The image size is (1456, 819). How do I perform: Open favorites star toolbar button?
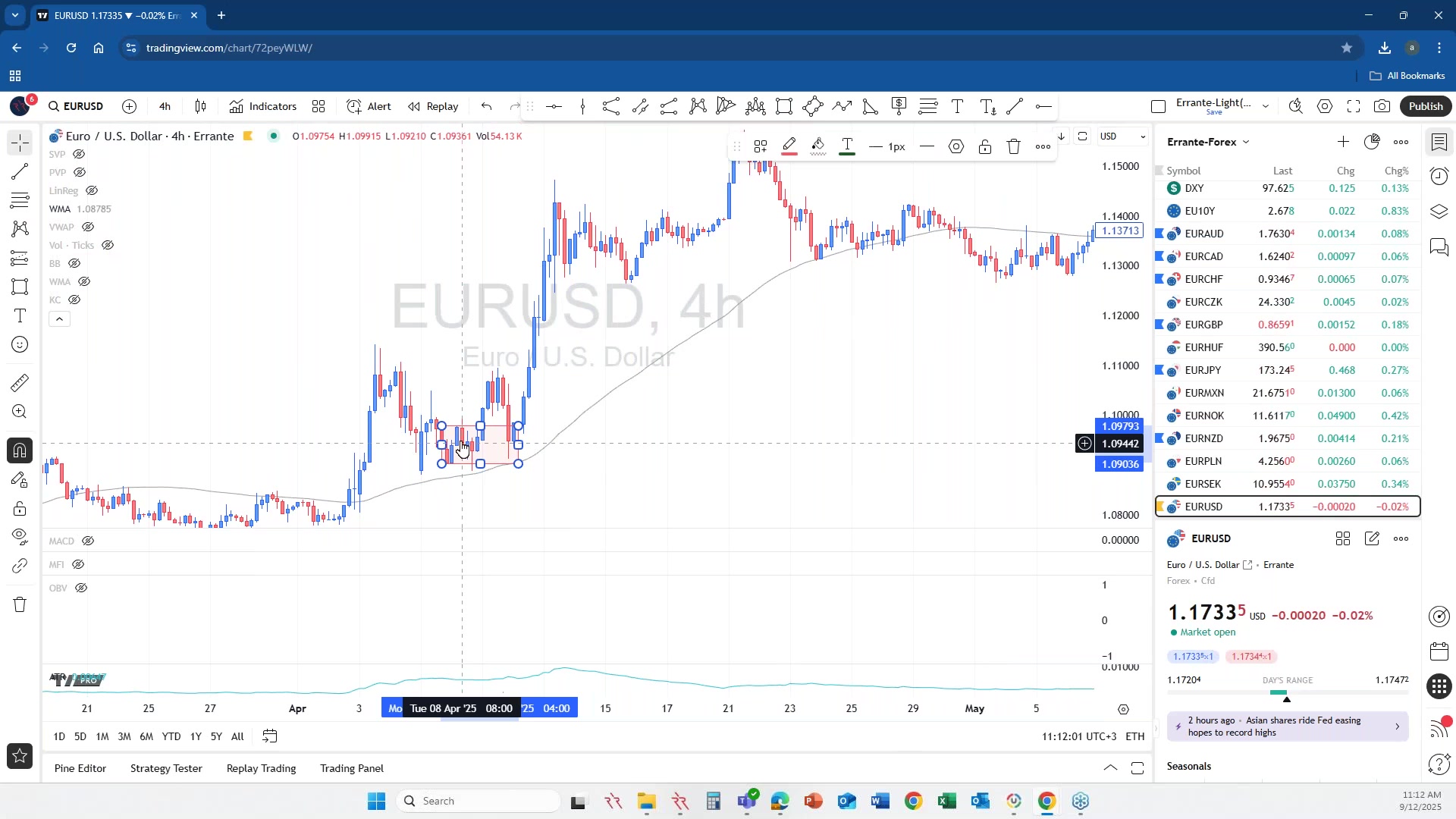[x=20, y=756]
